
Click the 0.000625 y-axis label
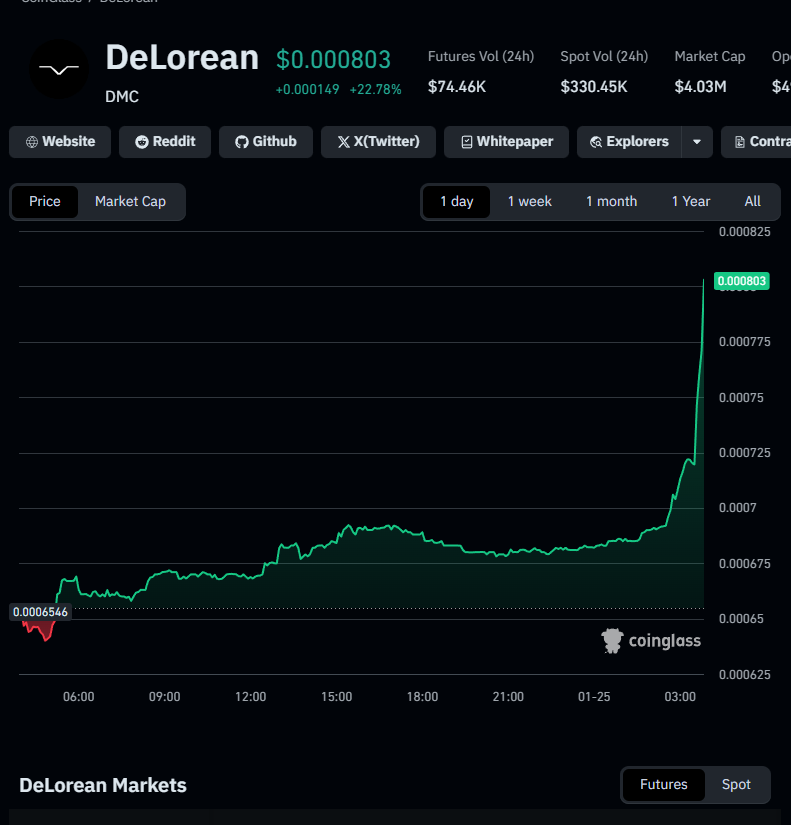(x=745, y=675)
